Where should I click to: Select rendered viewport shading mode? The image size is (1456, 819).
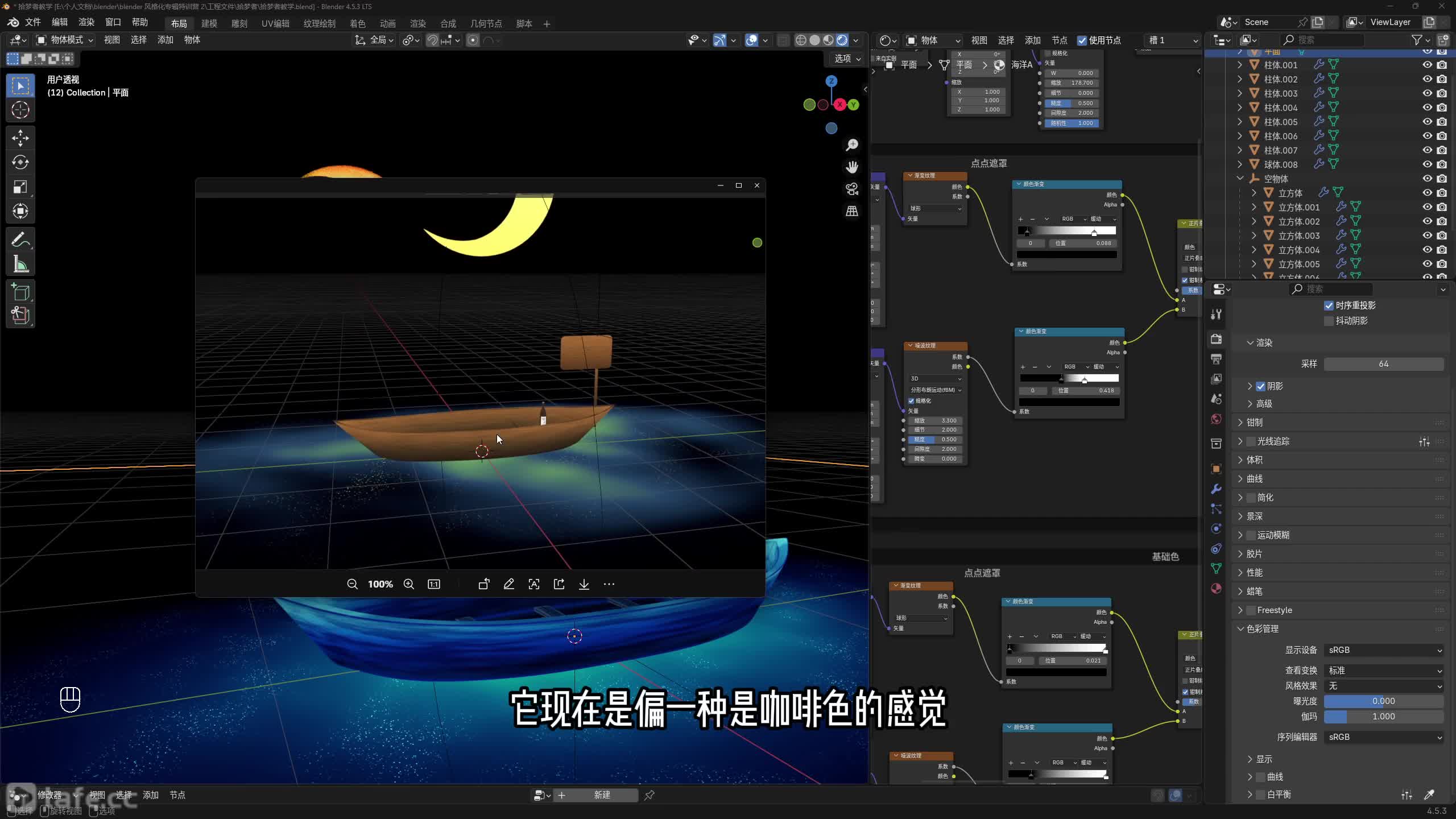(842, 40)
